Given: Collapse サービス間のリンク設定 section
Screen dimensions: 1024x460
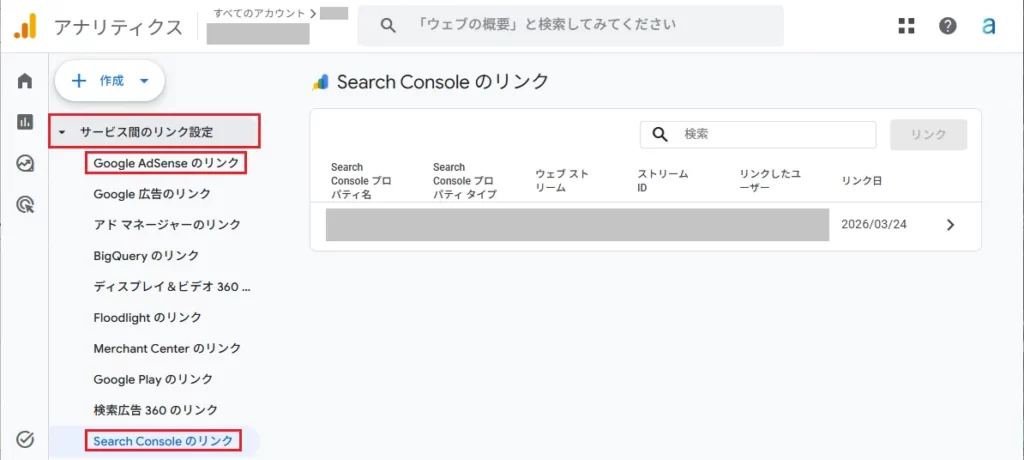Looking at the screenshot, I should (62, 132).
